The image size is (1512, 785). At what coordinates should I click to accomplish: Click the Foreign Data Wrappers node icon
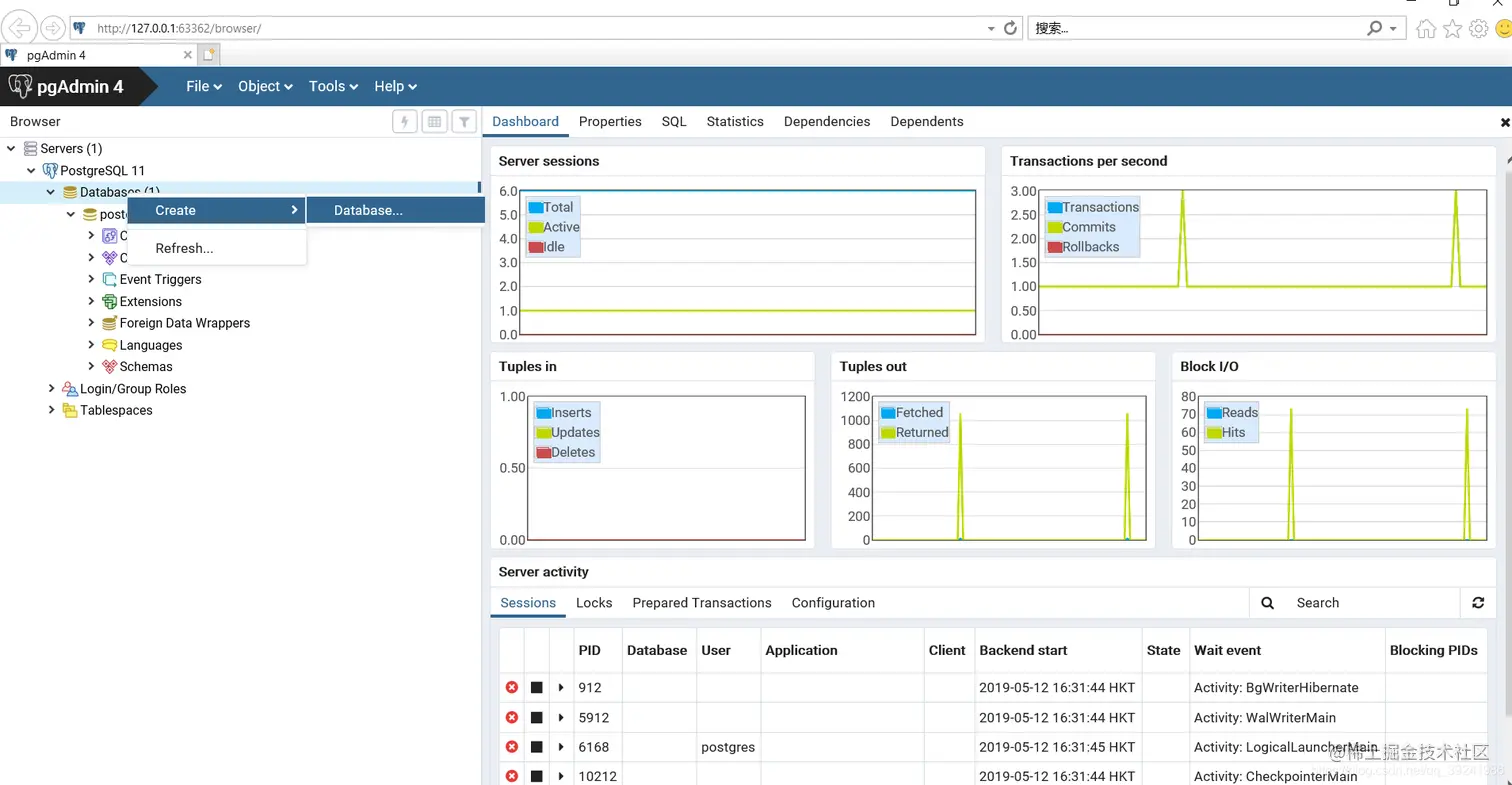pyautogui.click(x=110, y=323)
